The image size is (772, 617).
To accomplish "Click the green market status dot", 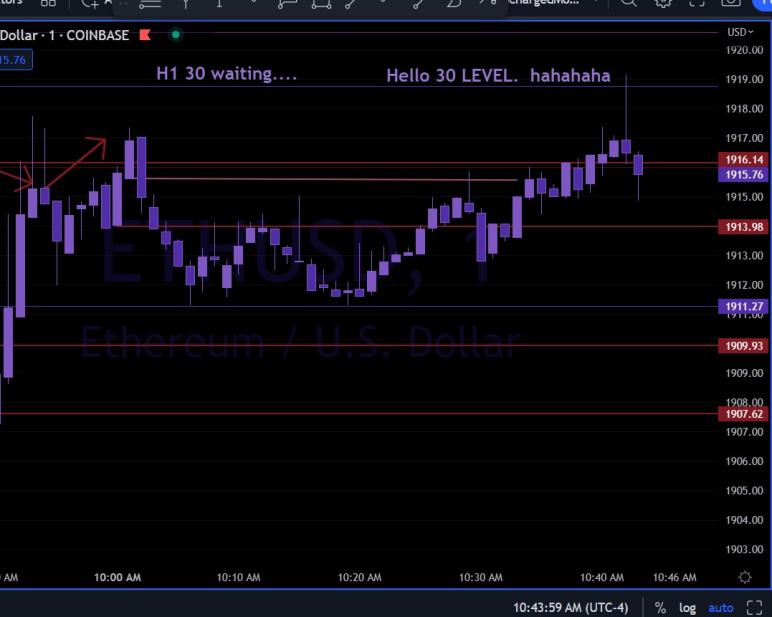I will 175,35.
